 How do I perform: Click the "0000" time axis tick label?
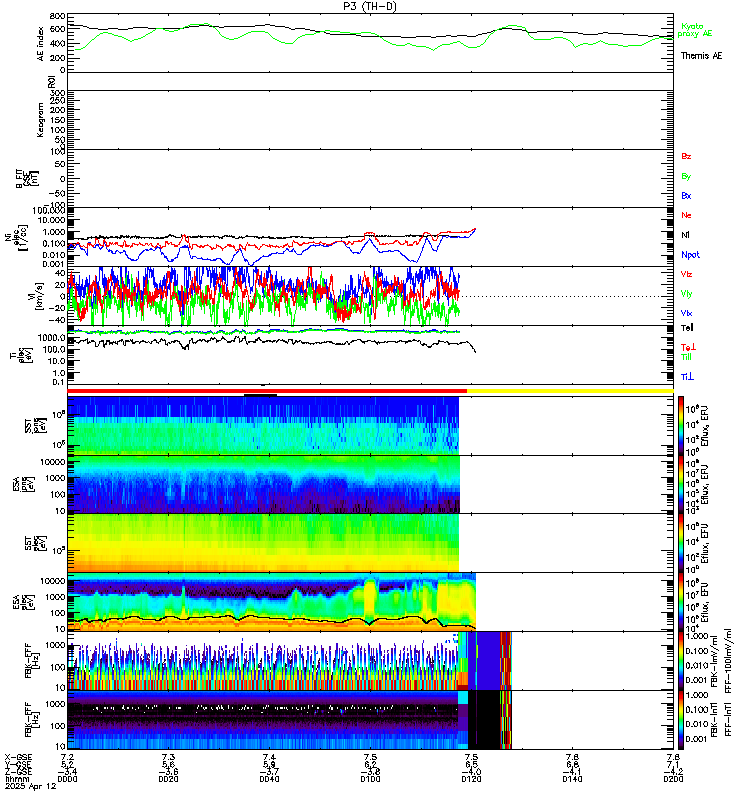pos(67,779)
